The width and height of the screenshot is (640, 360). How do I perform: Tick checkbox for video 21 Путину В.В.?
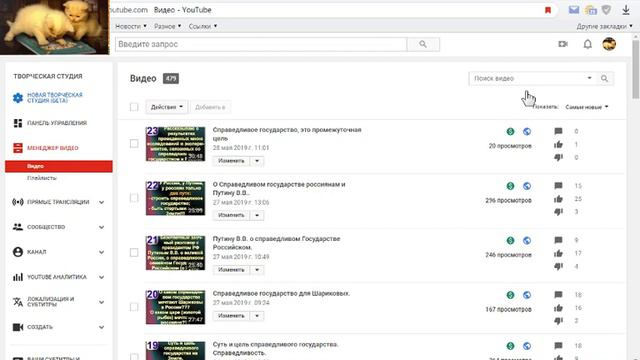point(134,252)
